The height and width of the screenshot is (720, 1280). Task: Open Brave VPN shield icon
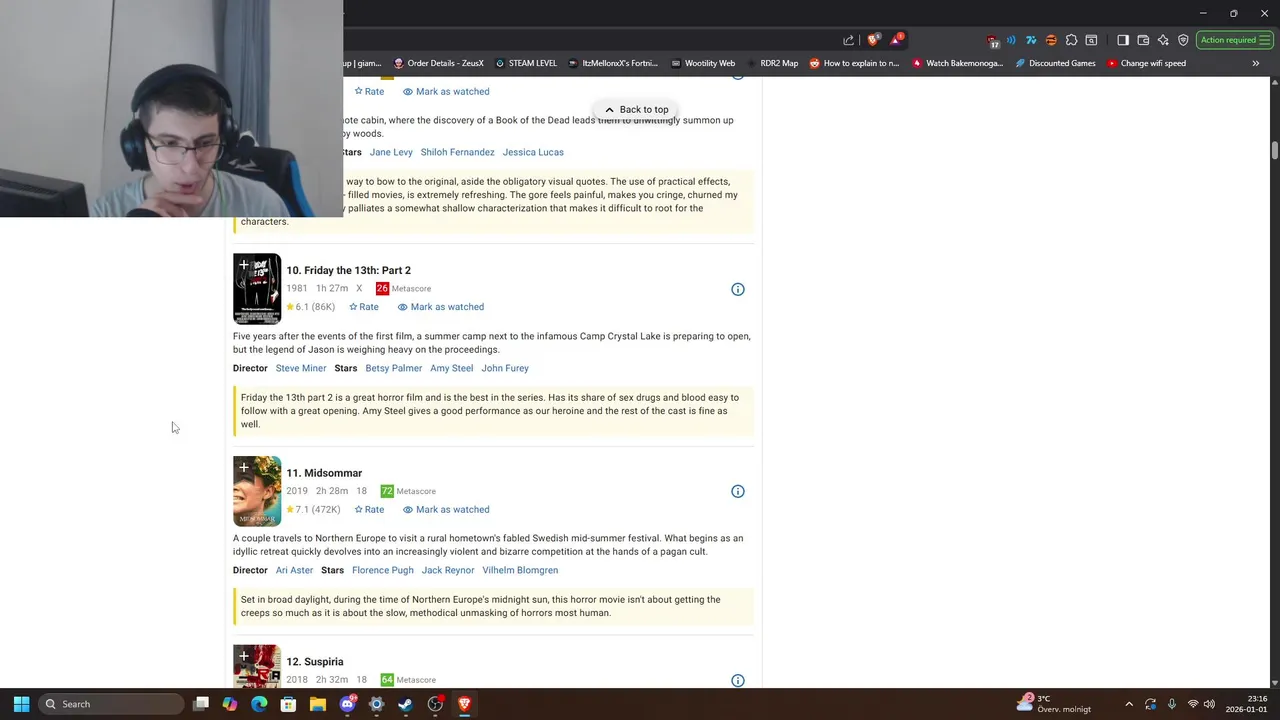coord(1183,40)
